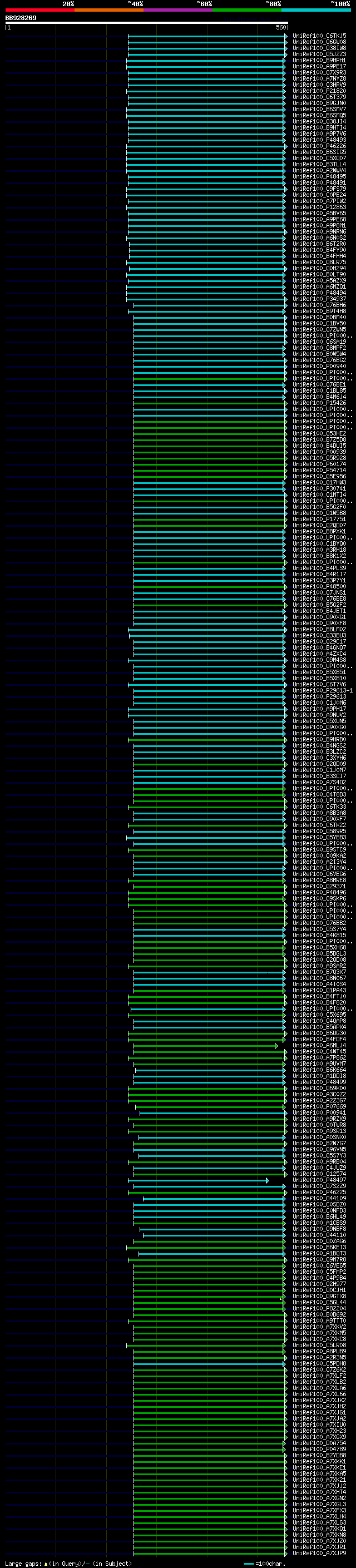Open hit UniRef100_Q9GTX8
Screen dimensions: 356x1568
coord(319,1296)
